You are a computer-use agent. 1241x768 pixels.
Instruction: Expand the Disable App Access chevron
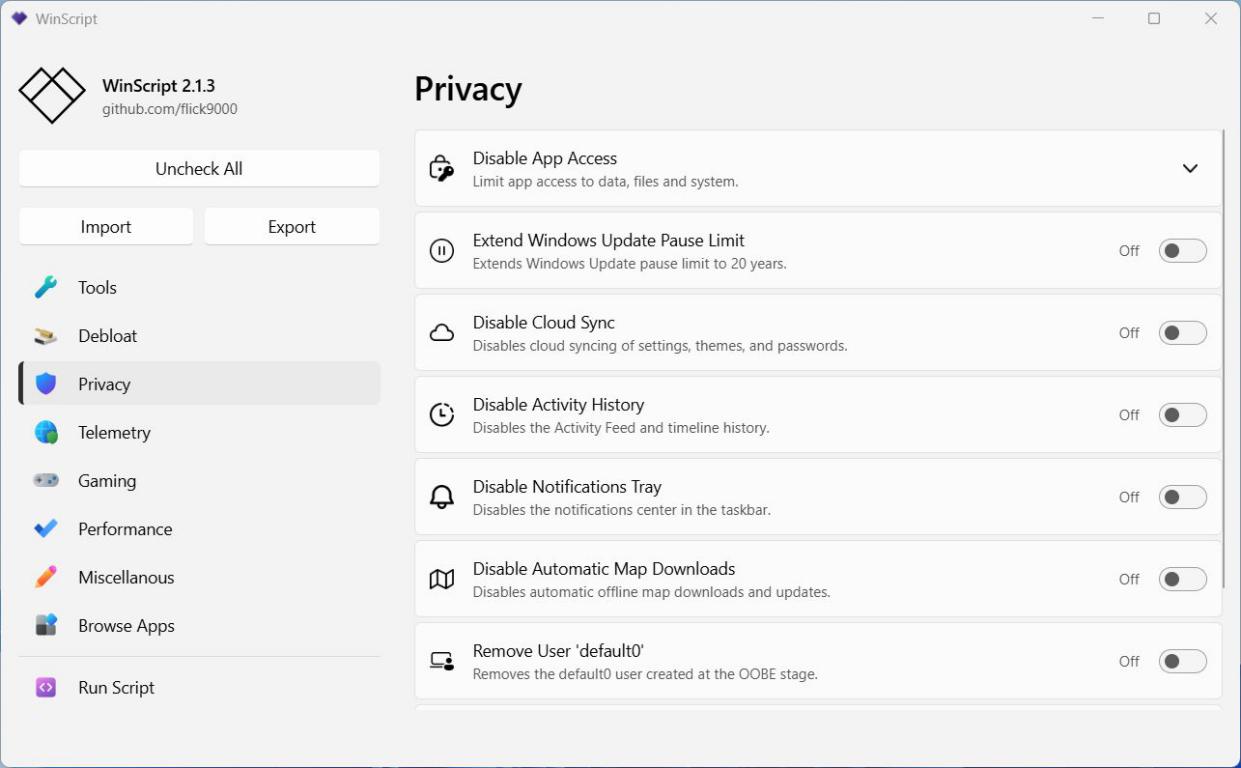point(1190,169)
